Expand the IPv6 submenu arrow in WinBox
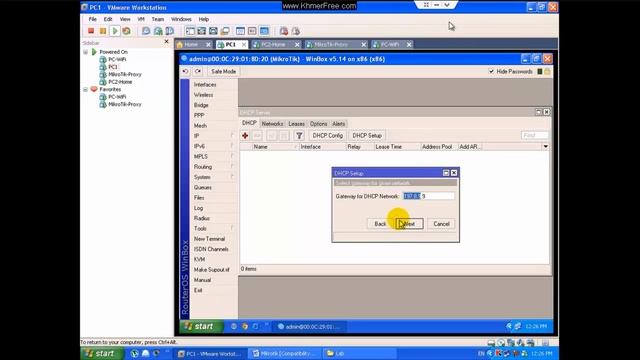This screenshot has width=640, height=360. (x=232, y=146)
